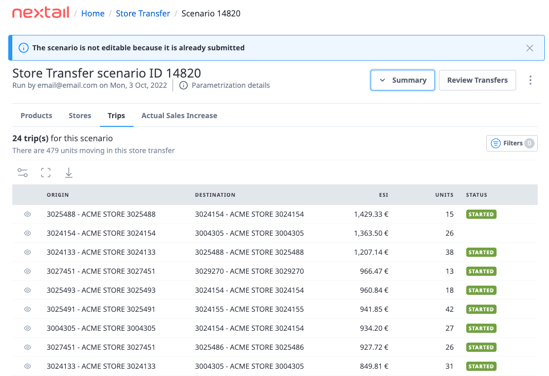Click STARTED badge on 1,207.14 € row
This screenshot has width=549, height=376.
[481, 252]
